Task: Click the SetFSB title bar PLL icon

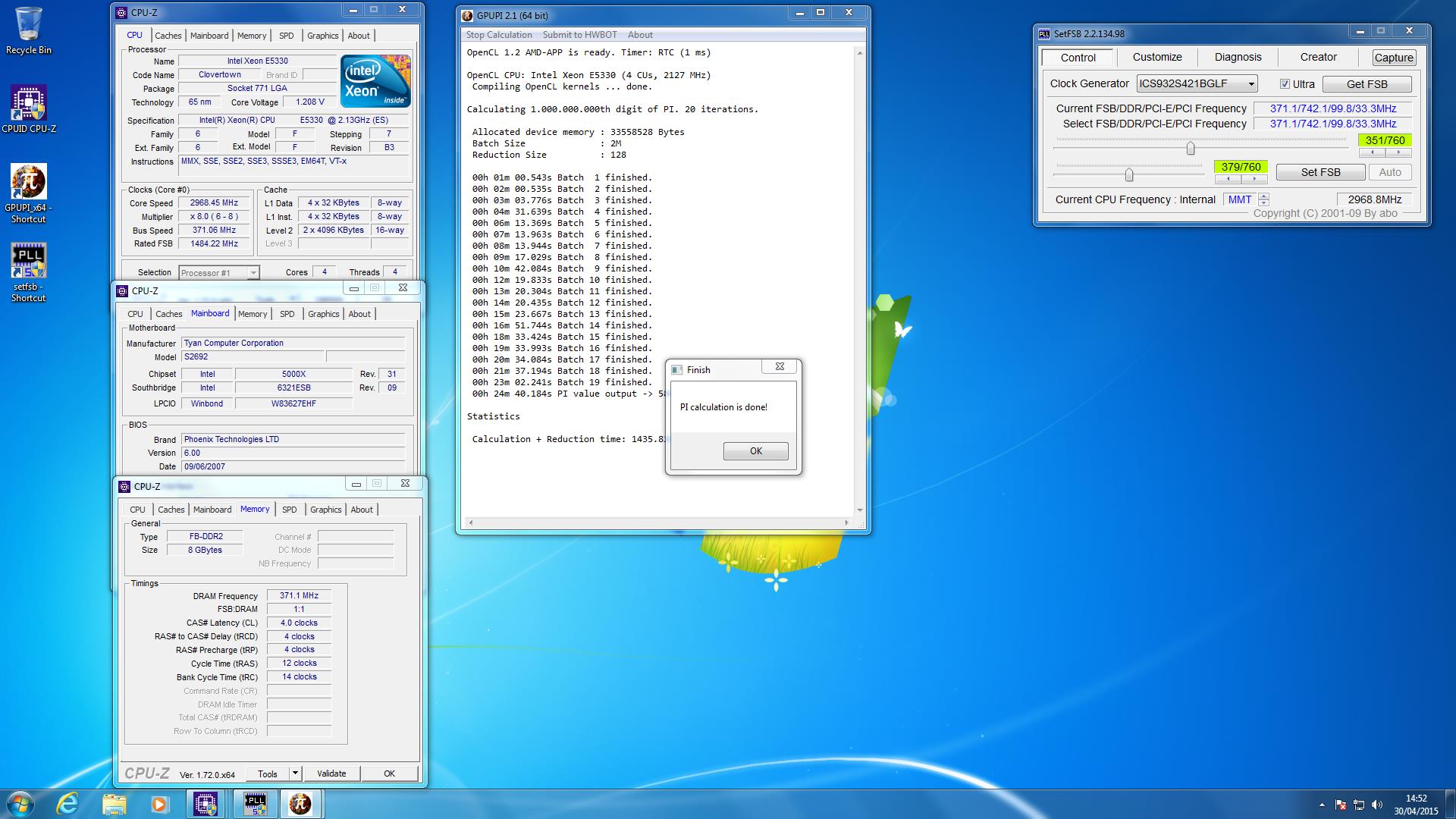Action: (x=1044, y=33)
